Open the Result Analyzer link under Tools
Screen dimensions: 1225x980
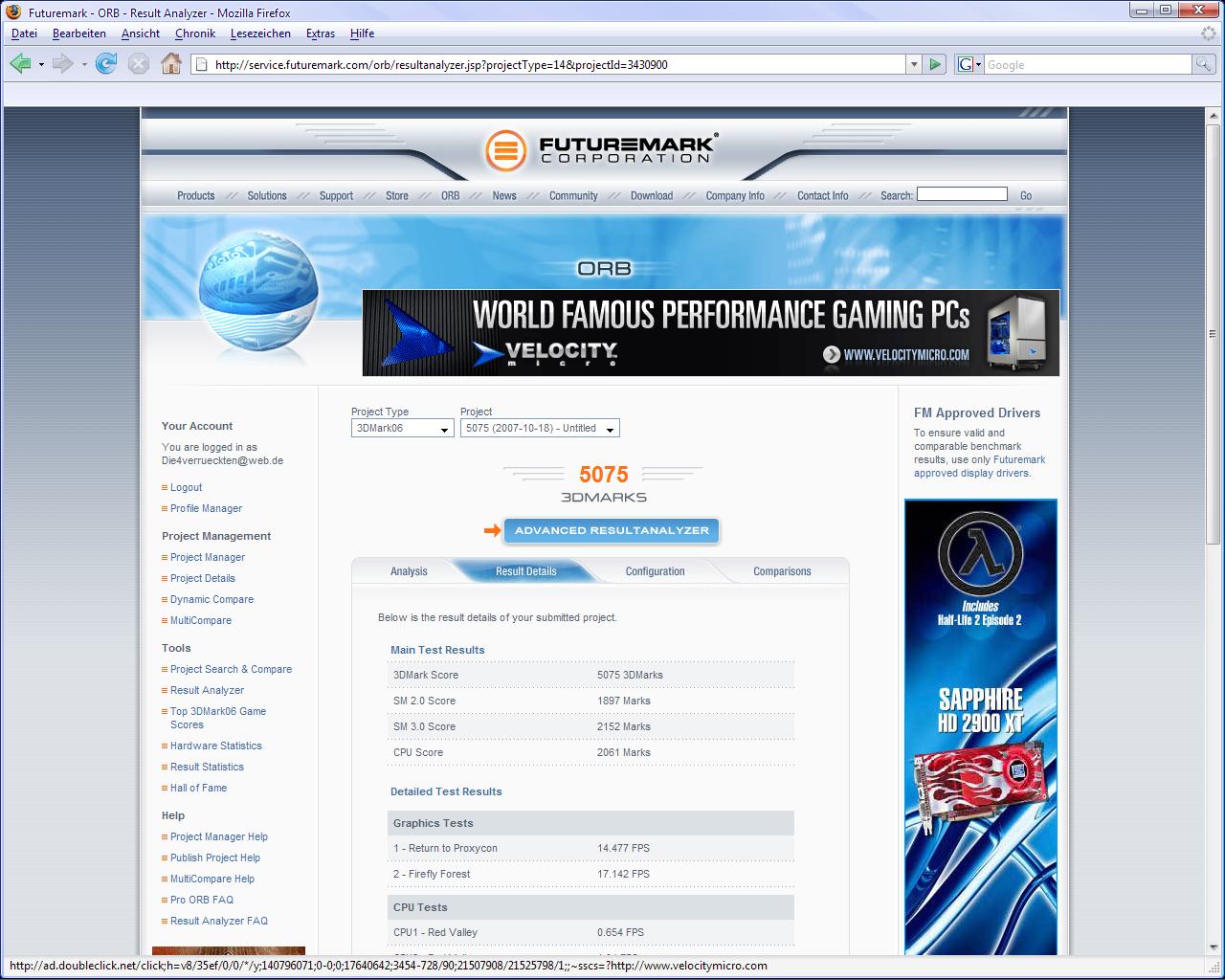tap(207, 690)
